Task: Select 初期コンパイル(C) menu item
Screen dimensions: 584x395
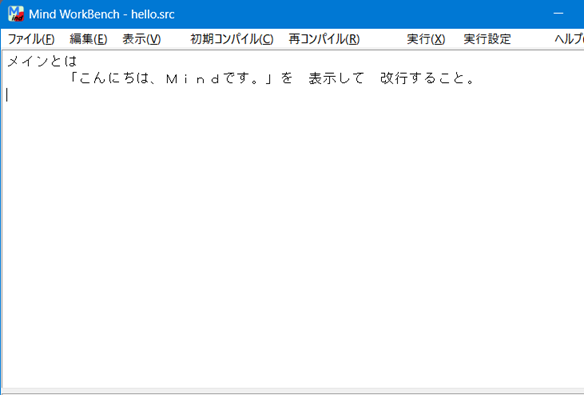Action: click(232, 39)
